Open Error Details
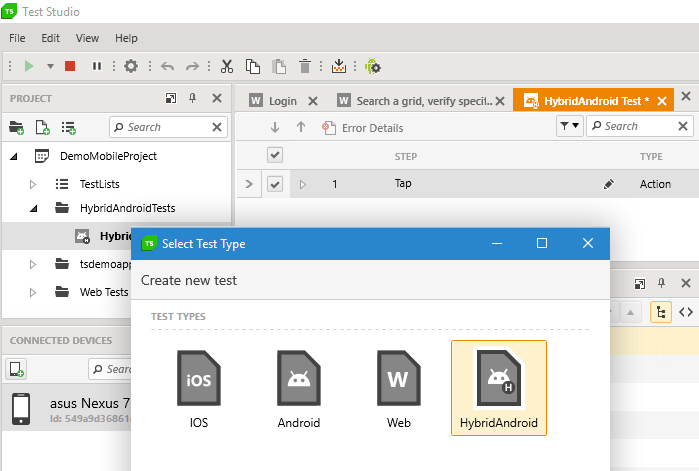This screenshot has width=699, height=471. (x=362, y=128)
